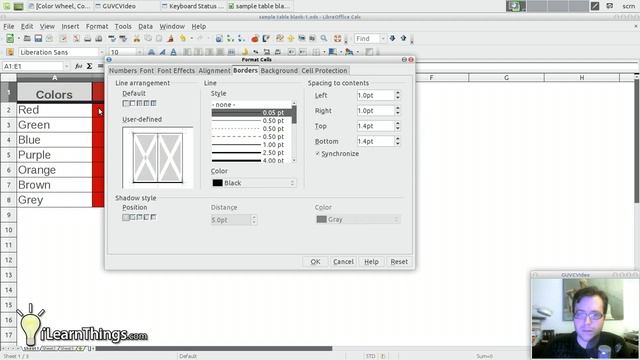Click the Find toolbar text field

[x=367, y=38]
